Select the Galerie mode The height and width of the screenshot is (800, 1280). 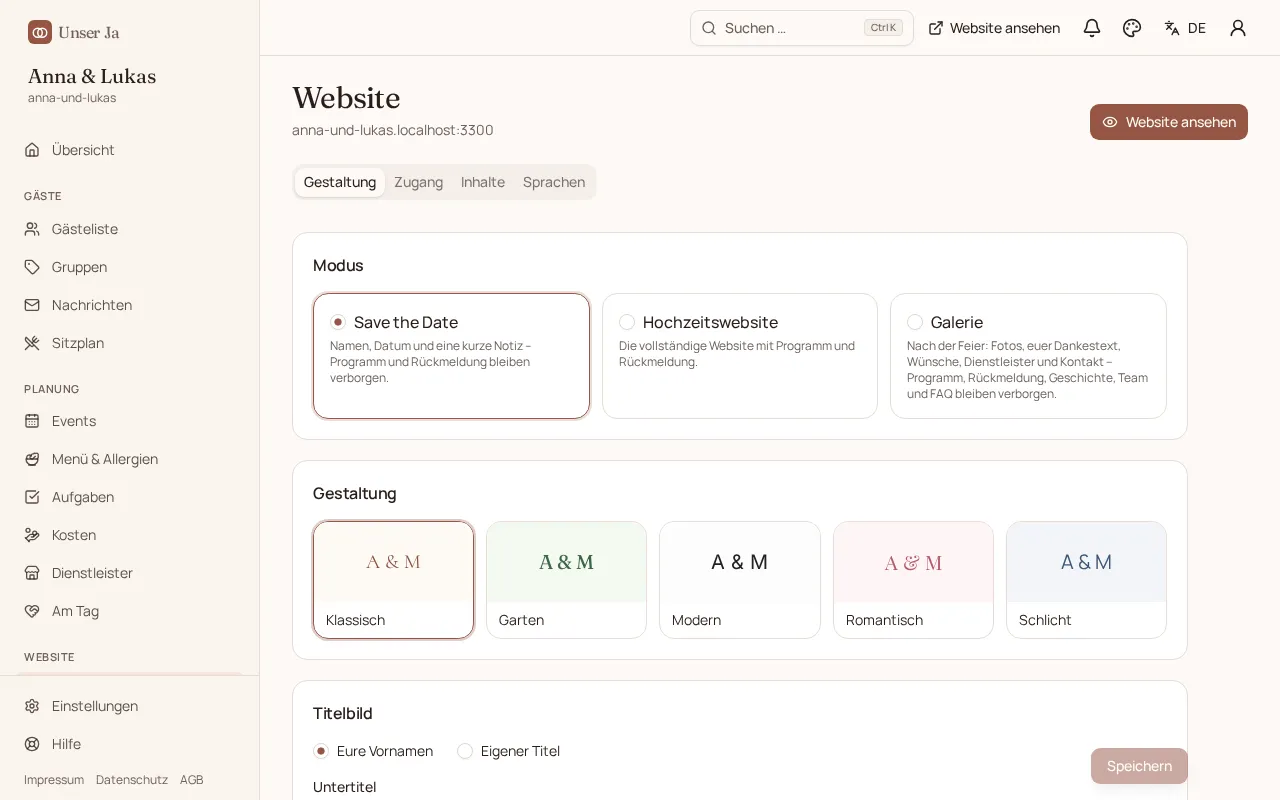click(x=1028, y=356)
